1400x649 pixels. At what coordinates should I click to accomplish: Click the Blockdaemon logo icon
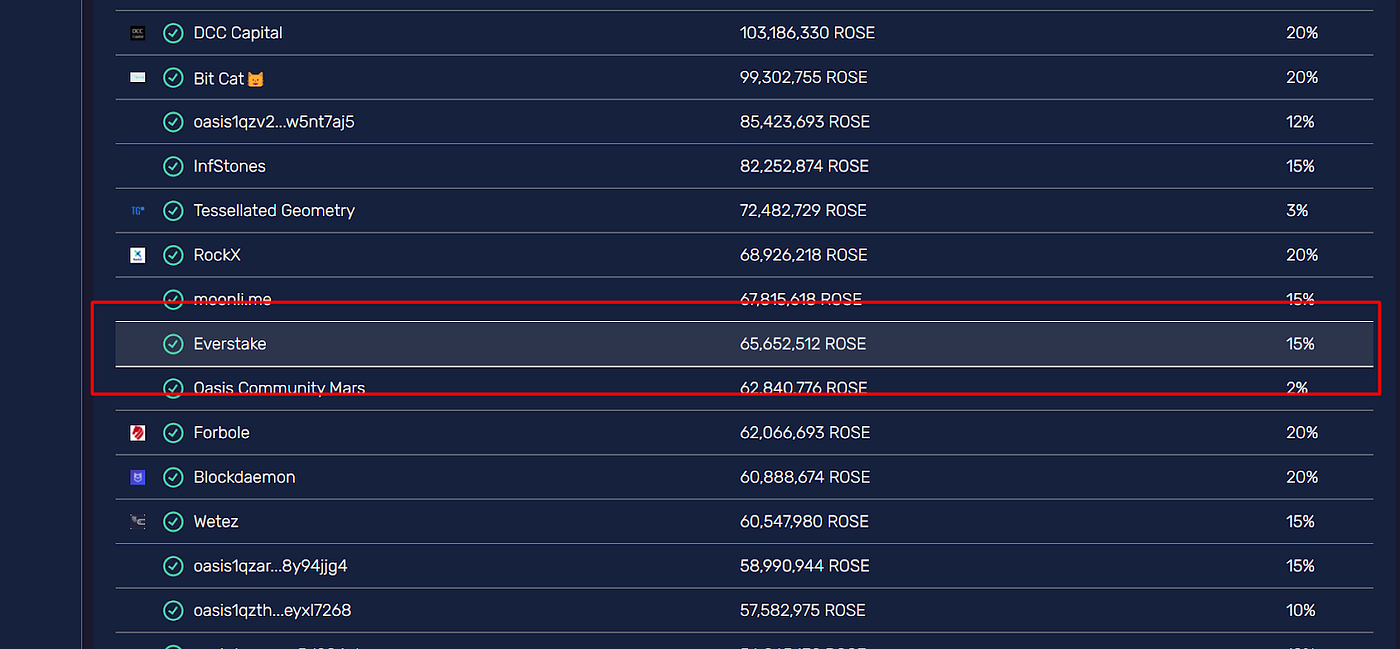tap(138, 477)
